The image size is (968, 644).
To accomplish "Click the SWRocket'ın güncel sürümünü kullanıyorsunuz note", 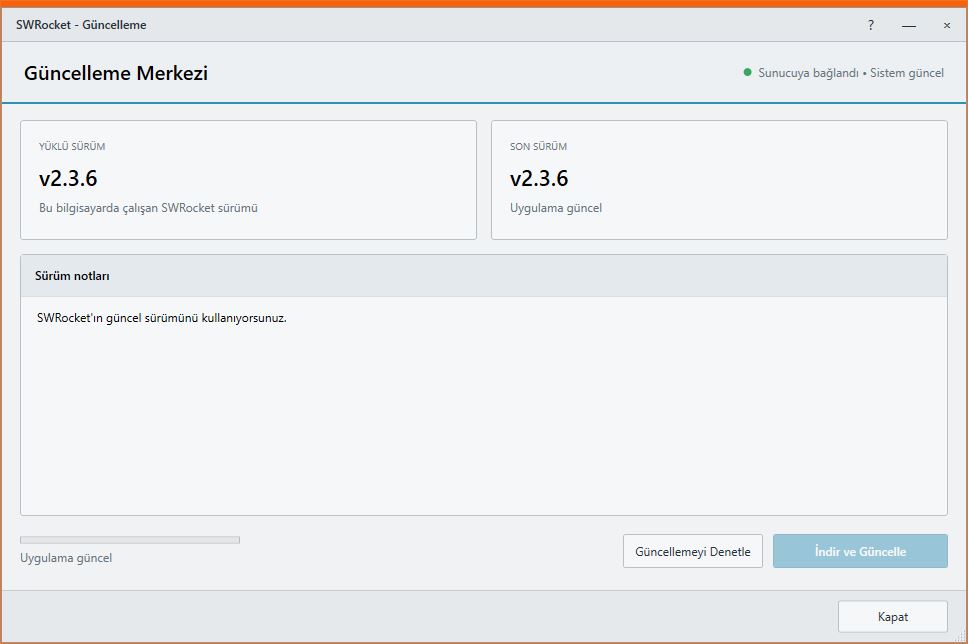I will pyautogui.click(x=162, y=318).
